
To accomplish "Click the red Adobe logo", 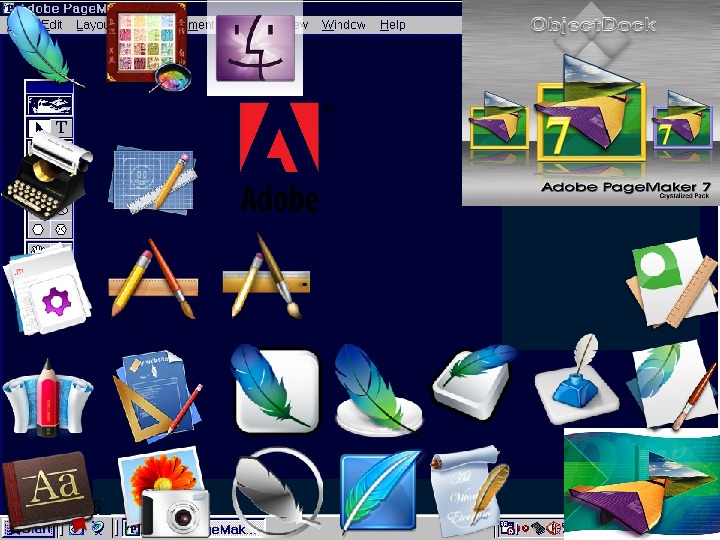I will [x=279, y=137].
